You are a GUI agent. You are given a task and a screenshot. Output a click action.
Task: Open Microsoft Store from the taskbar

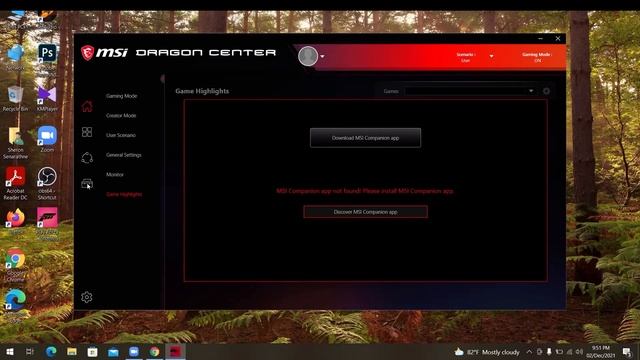point(93,351)
